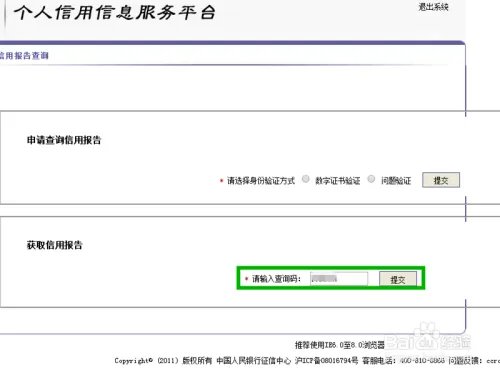Click the 申请查询信用报告 heading text
This screenshot has height=375, width=500.
point(64,140)
